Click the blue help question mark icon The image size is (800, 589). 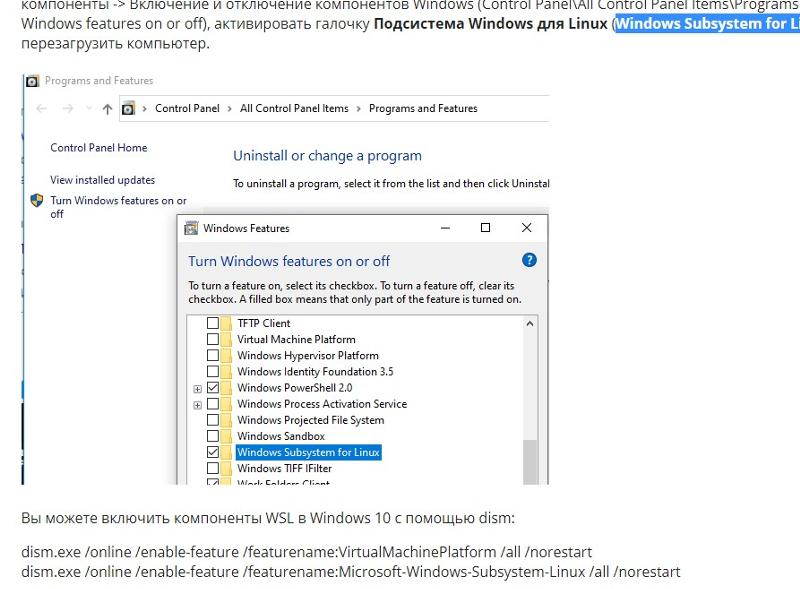pyautogui.click(x=529, y=260)
